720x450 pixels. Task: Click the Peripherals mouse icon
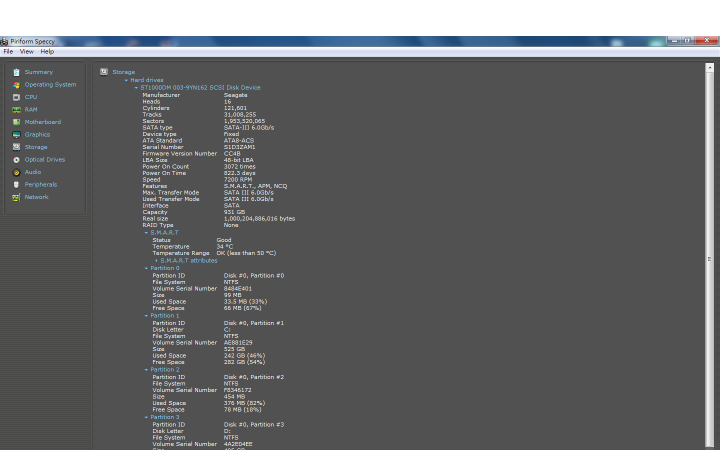pyautogui.click(x=17, y=185)
